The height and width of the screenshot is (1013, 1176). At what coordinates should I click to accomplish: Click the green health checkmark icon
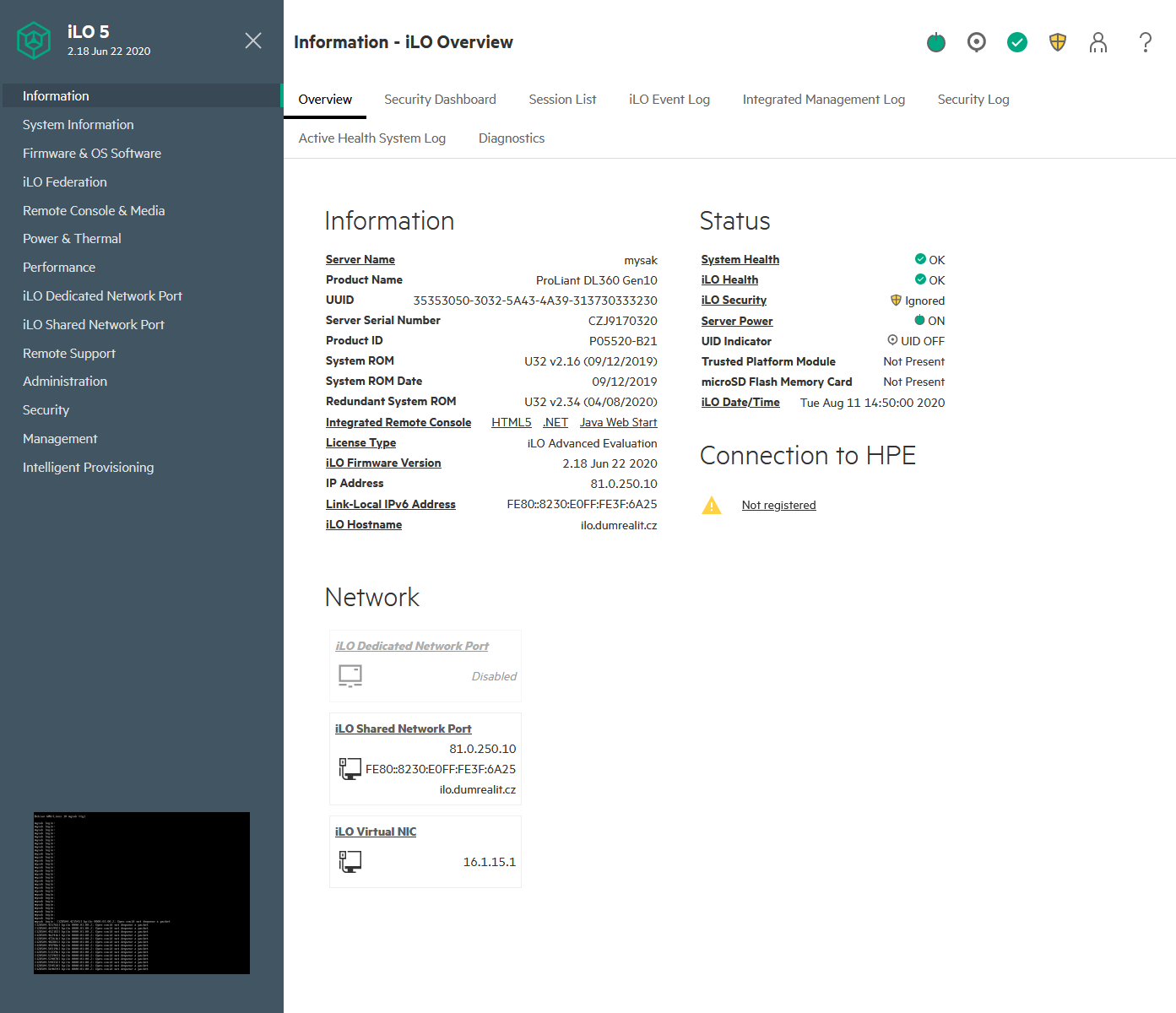tap(1016, 42)
